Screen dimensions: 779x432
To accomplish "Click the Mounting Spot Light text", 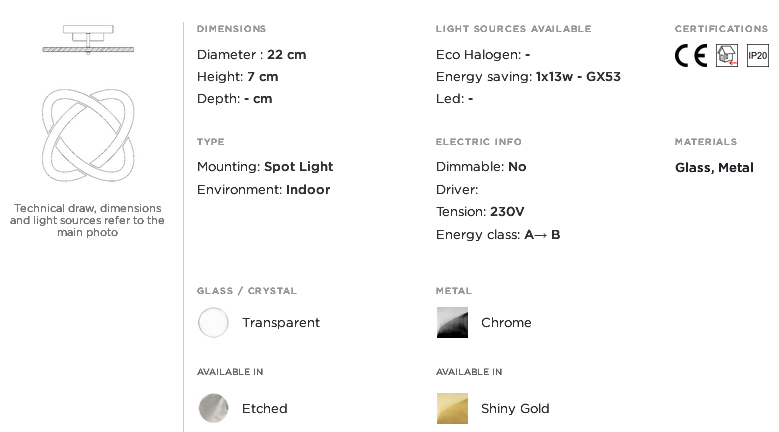I will tap(265, 167).
